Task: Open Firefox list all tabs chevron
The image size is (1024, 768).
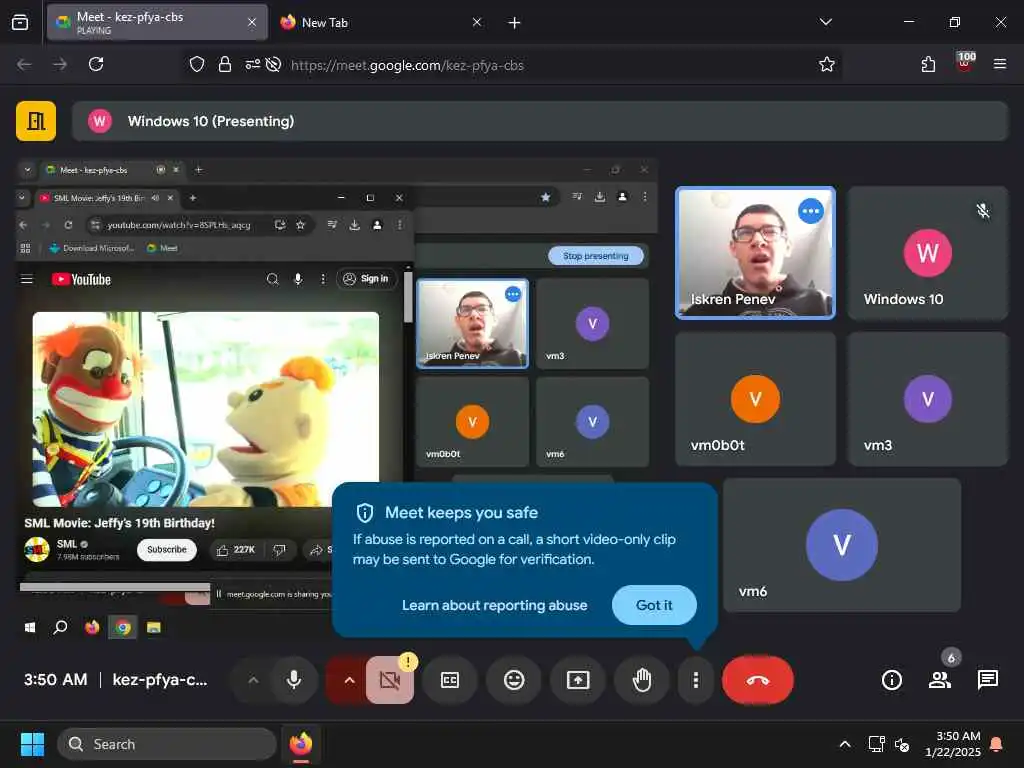Action: (825, 22)
